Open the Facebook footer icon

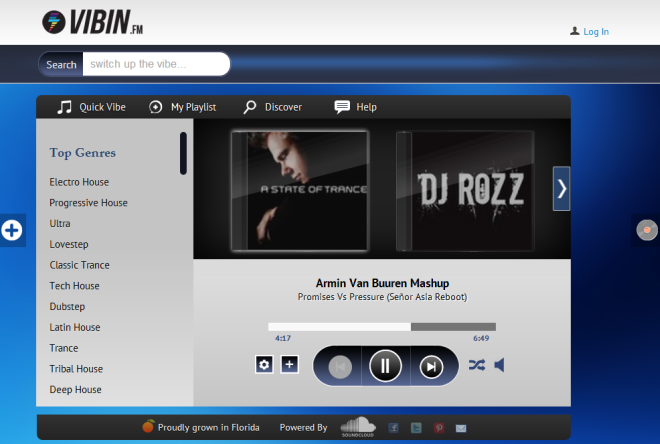pyautogui.click(x=394, y=428)
